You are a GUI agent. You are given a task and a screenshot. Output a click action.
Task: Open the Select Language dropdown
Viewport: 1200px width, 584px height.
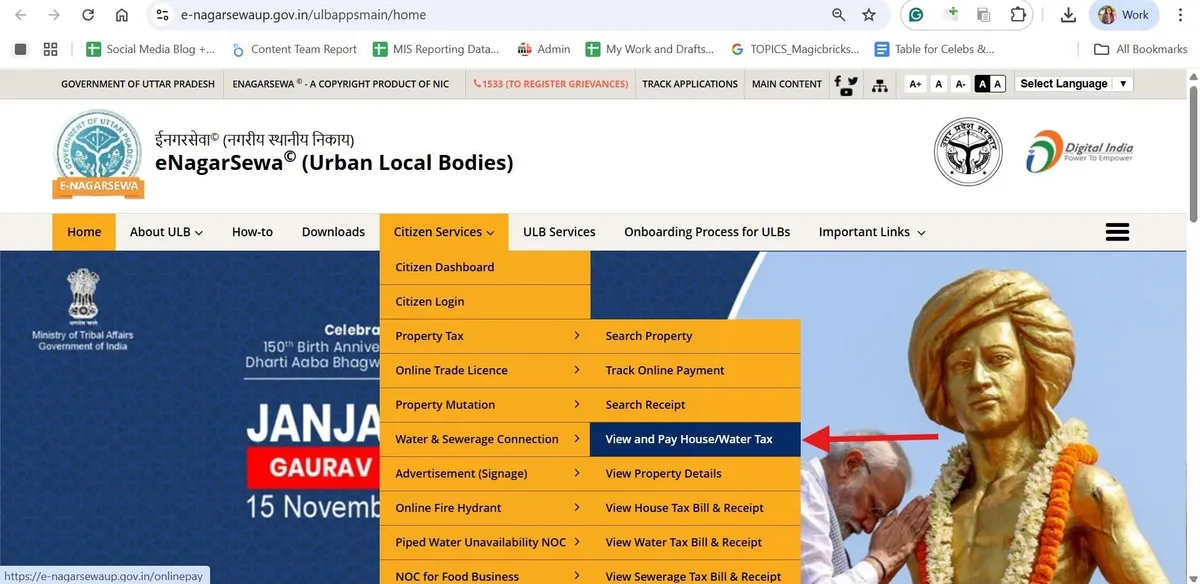[1072, 83]
